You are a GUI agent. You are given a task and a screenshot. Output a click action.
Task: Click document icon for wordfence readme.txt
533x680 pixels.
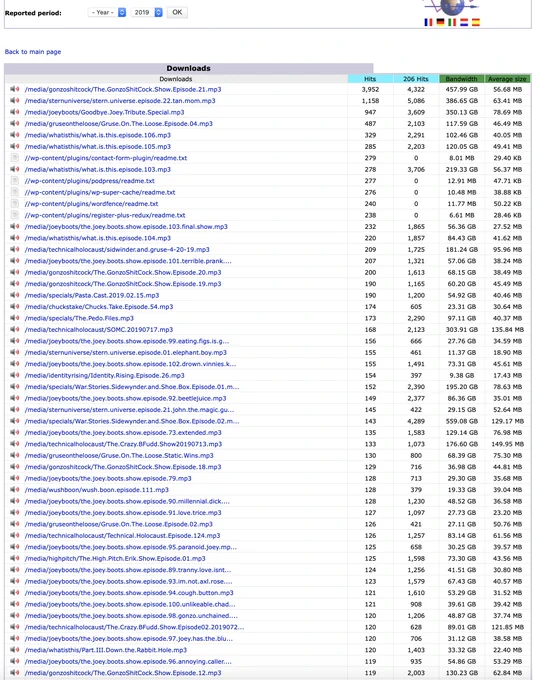[15, 203]
